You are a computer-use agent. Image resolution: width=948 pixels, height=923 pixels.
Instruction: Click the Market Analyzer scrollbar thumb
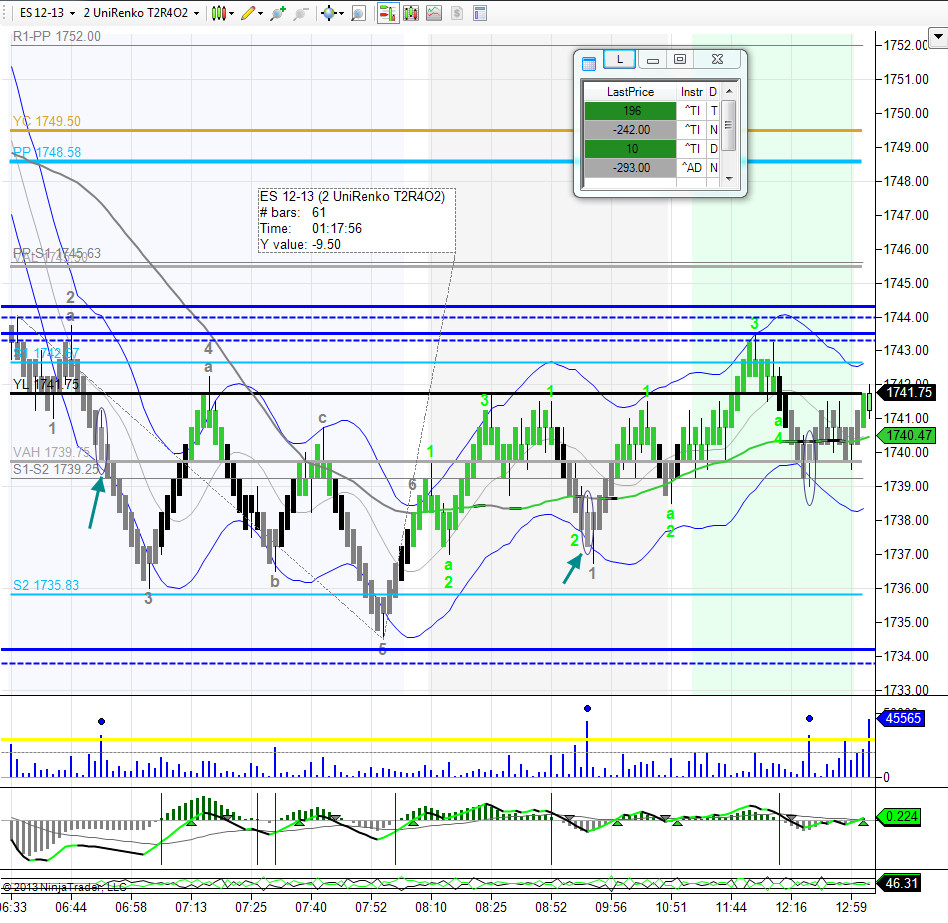pyautogui.click(x=729, y=126)
